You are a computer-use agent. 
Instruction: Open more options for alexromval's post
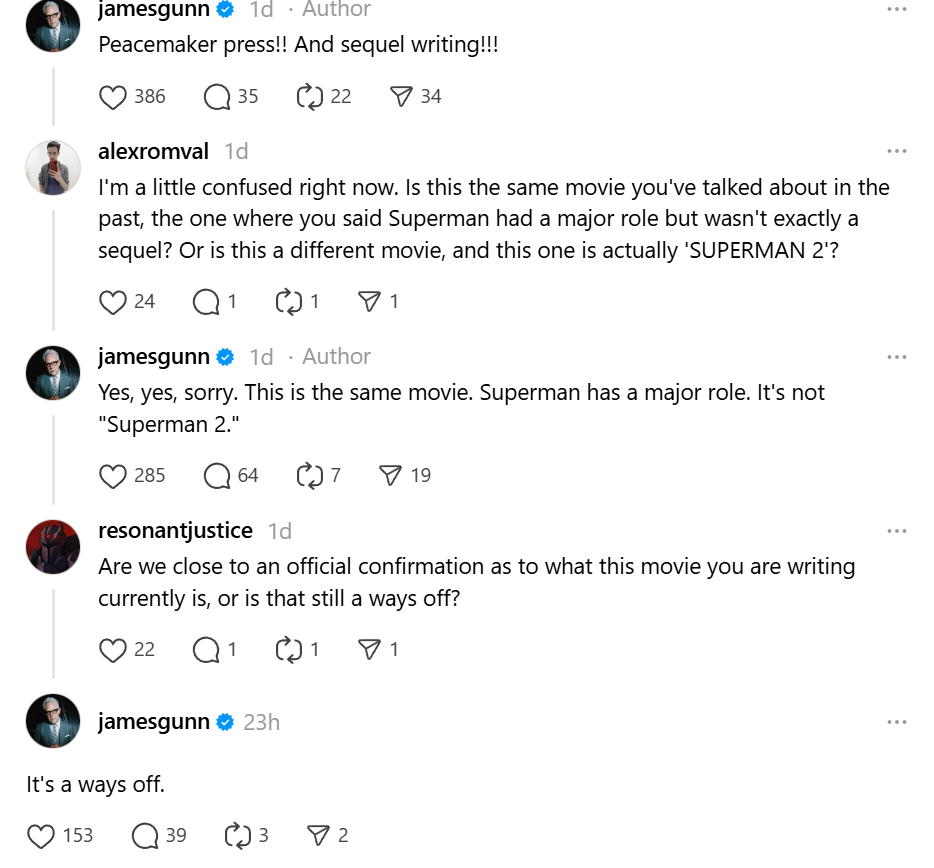pyautogui.click(x=896, y=152)
